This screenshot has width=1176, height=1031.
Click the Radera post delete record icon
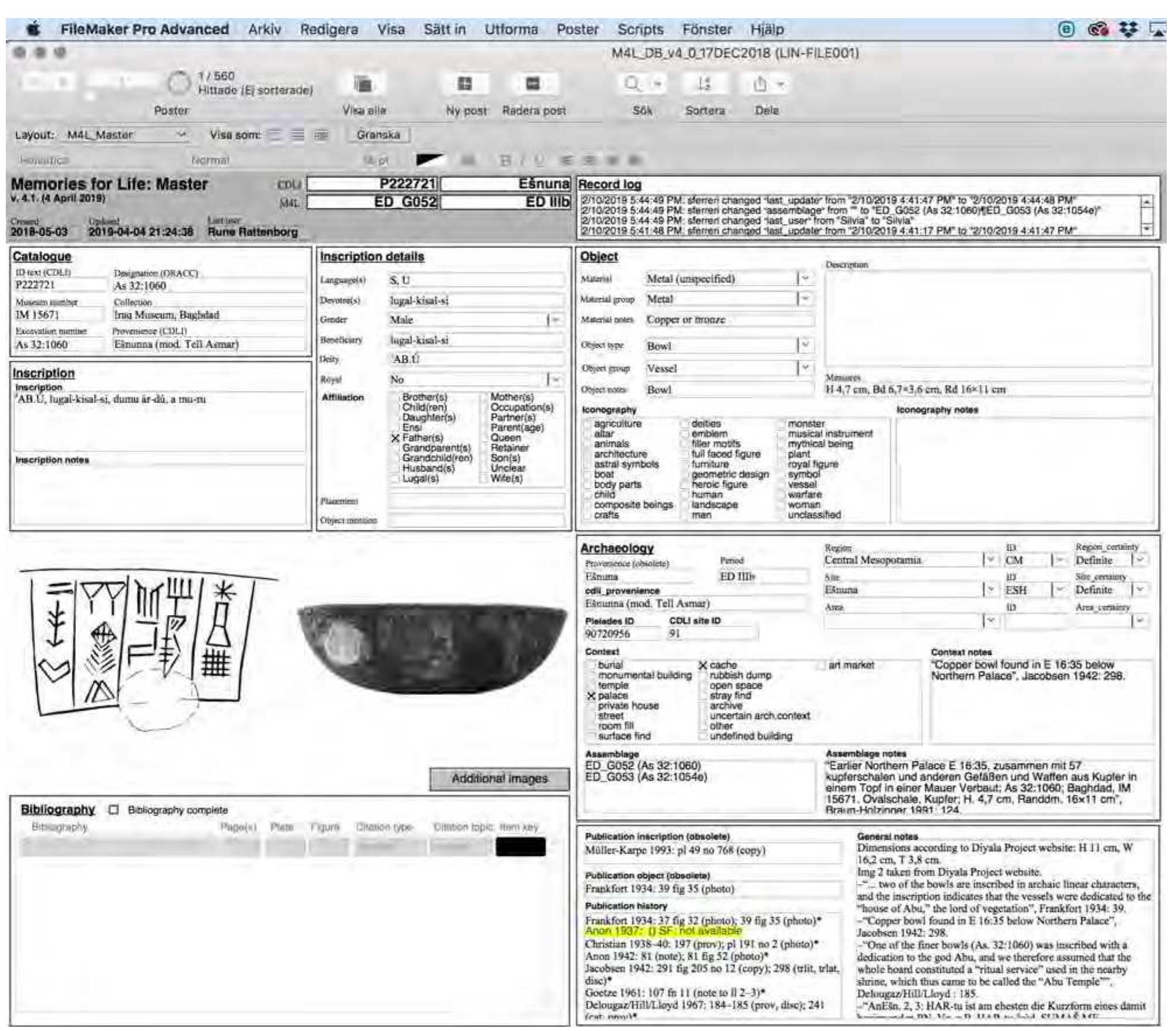click(x=533, y=83)
